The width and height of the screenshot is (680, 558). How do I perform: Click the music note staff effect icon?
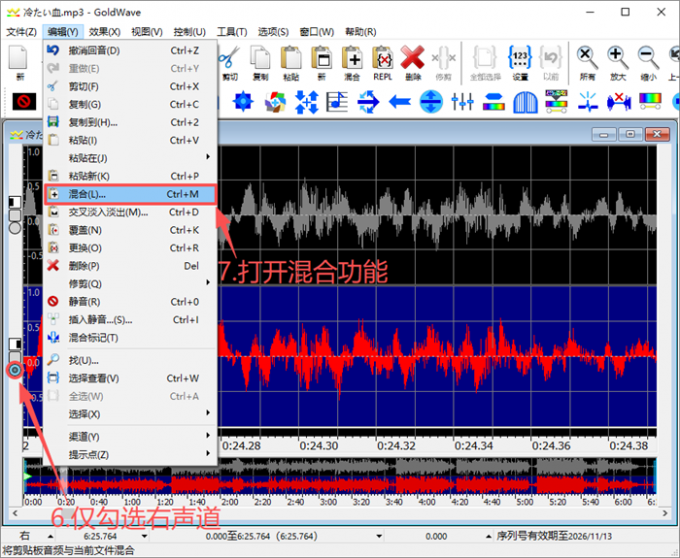click(337, 102)
